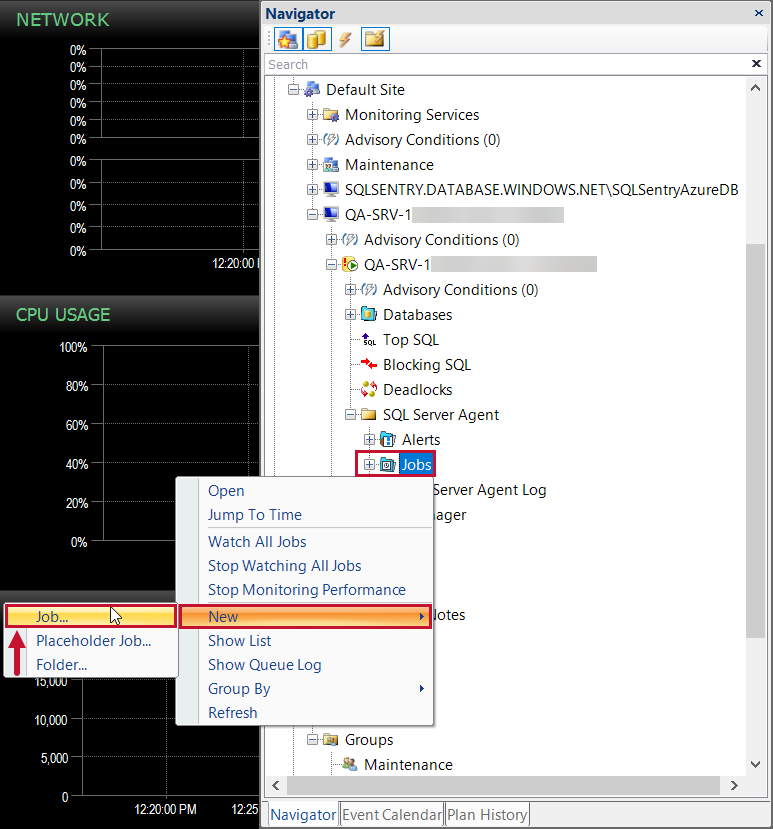Switch to the Event Calendar tab

(392, 815)
